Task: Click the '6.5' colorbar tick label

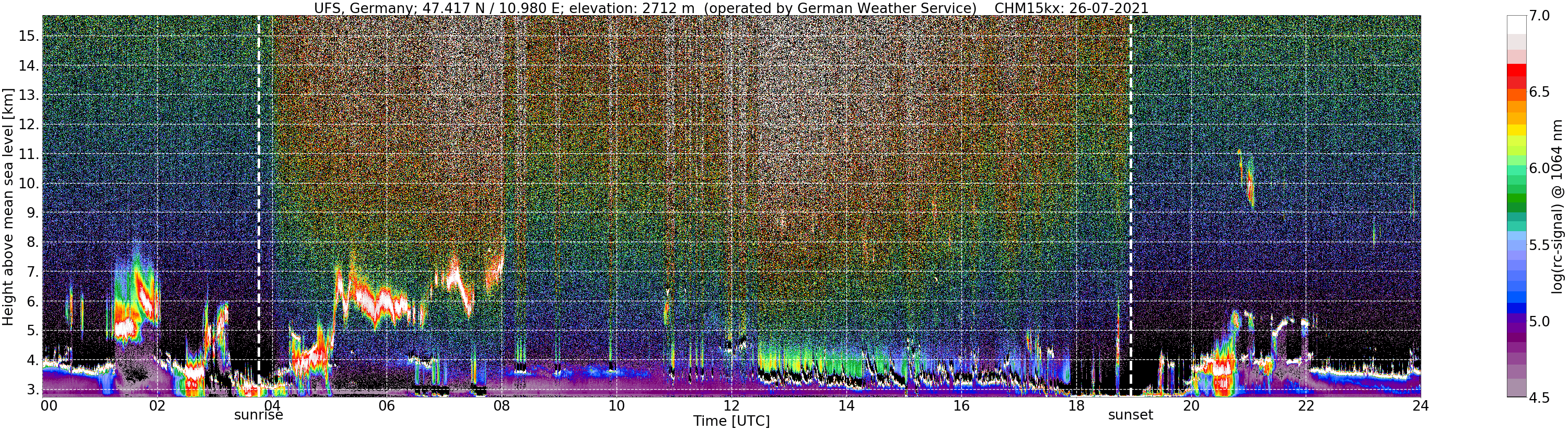Action: [x=1539, y=92]
